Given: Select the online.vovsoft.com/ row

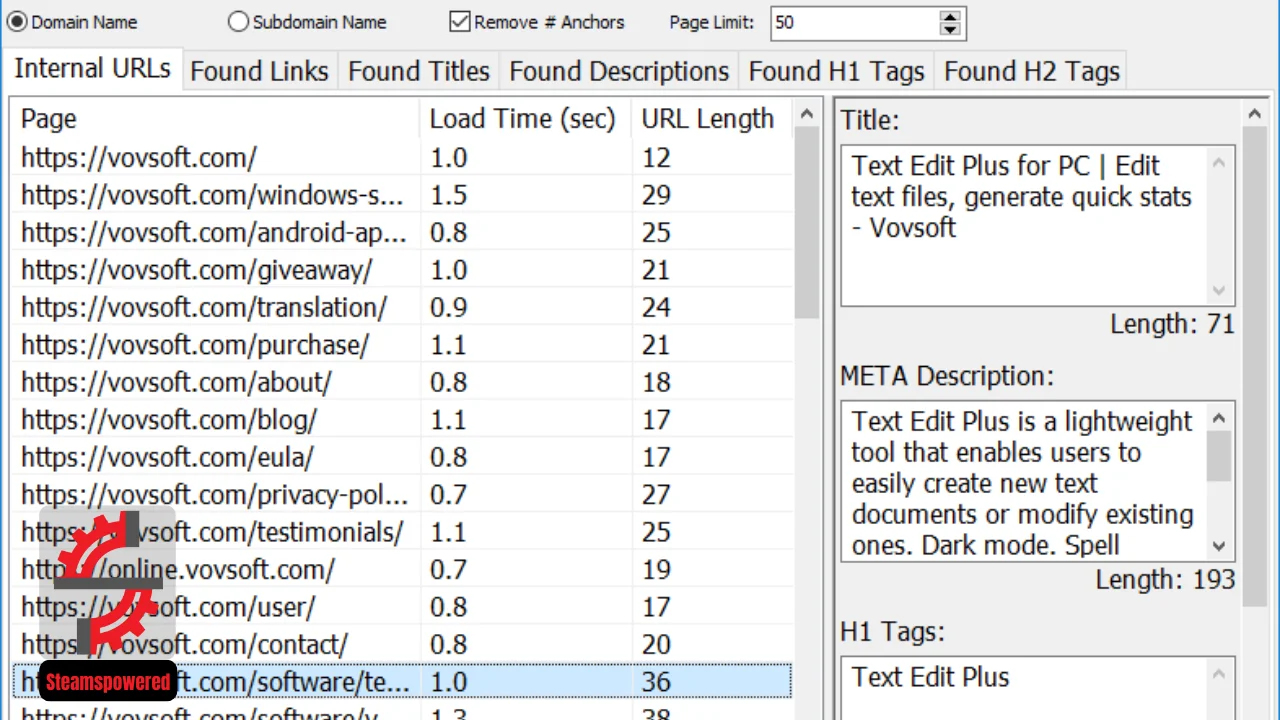Looking at the screenshot, I should click(x=402, y=570).
